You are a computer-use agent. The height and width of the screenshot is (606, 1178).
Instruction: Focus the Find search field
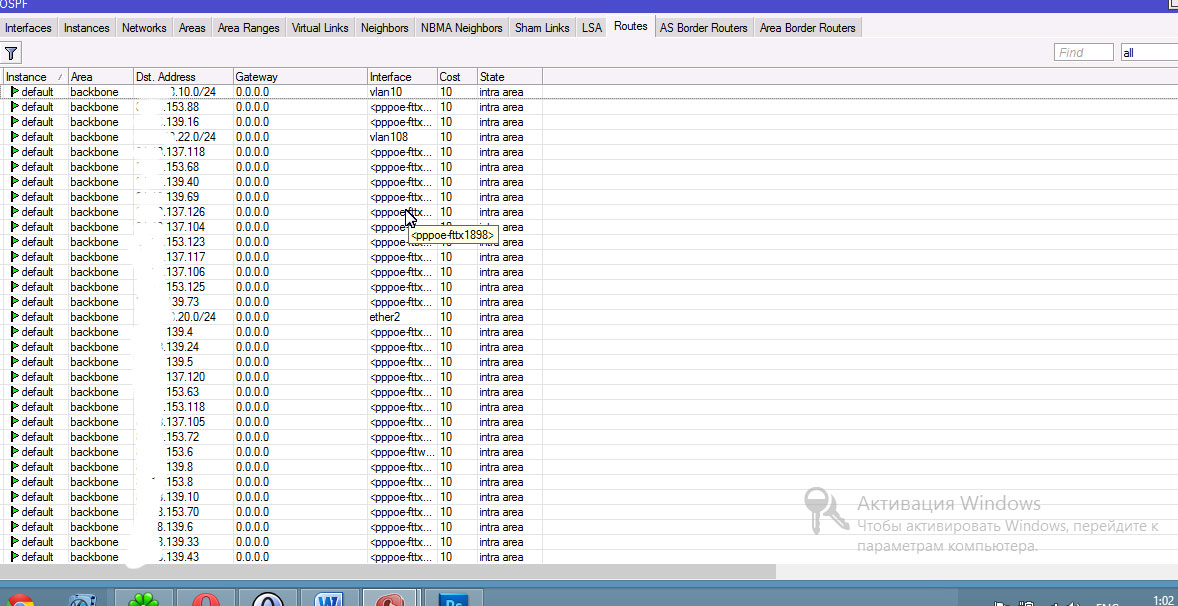coord(1083,53)
